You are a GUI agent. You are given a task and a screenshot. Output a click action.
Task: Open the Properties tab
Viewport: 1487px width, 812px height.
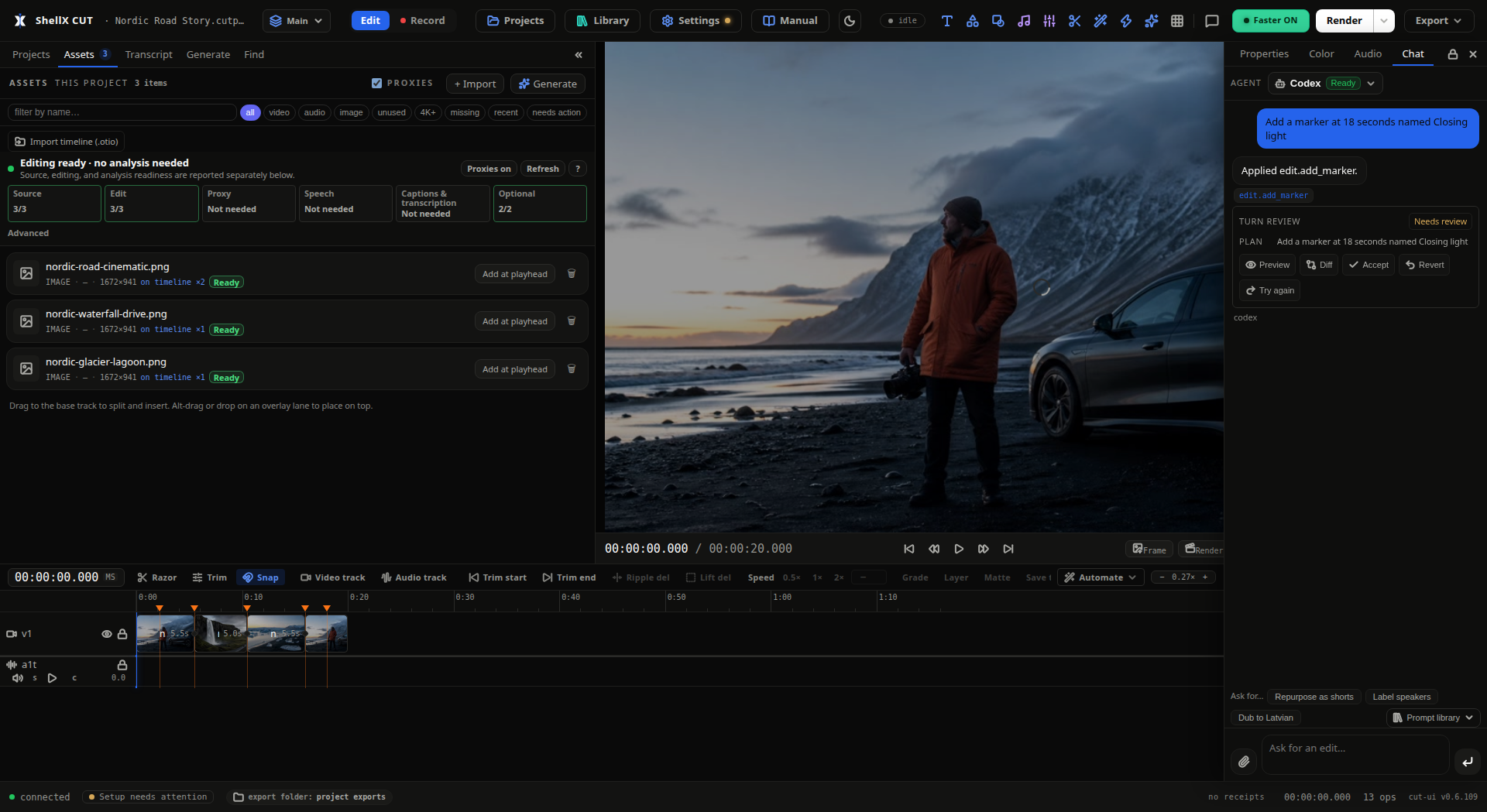(x=1264, y=54)
